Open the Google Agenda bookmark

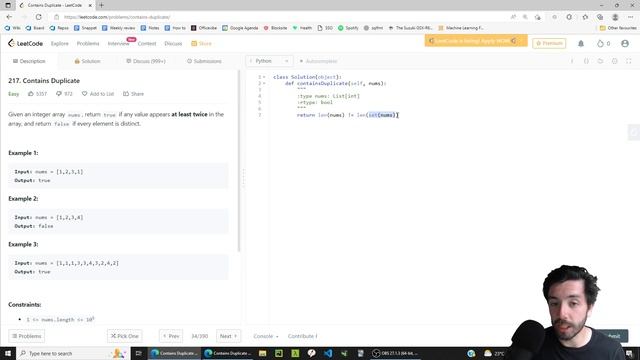coord(240,28)
